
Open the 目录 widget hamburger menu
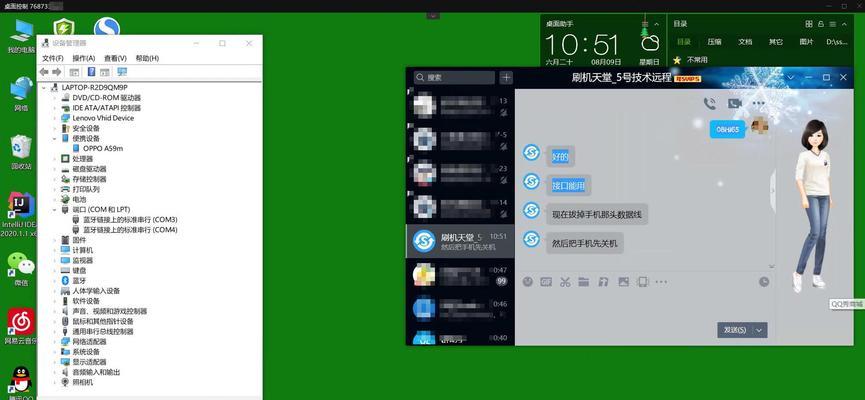click(833, 24)
